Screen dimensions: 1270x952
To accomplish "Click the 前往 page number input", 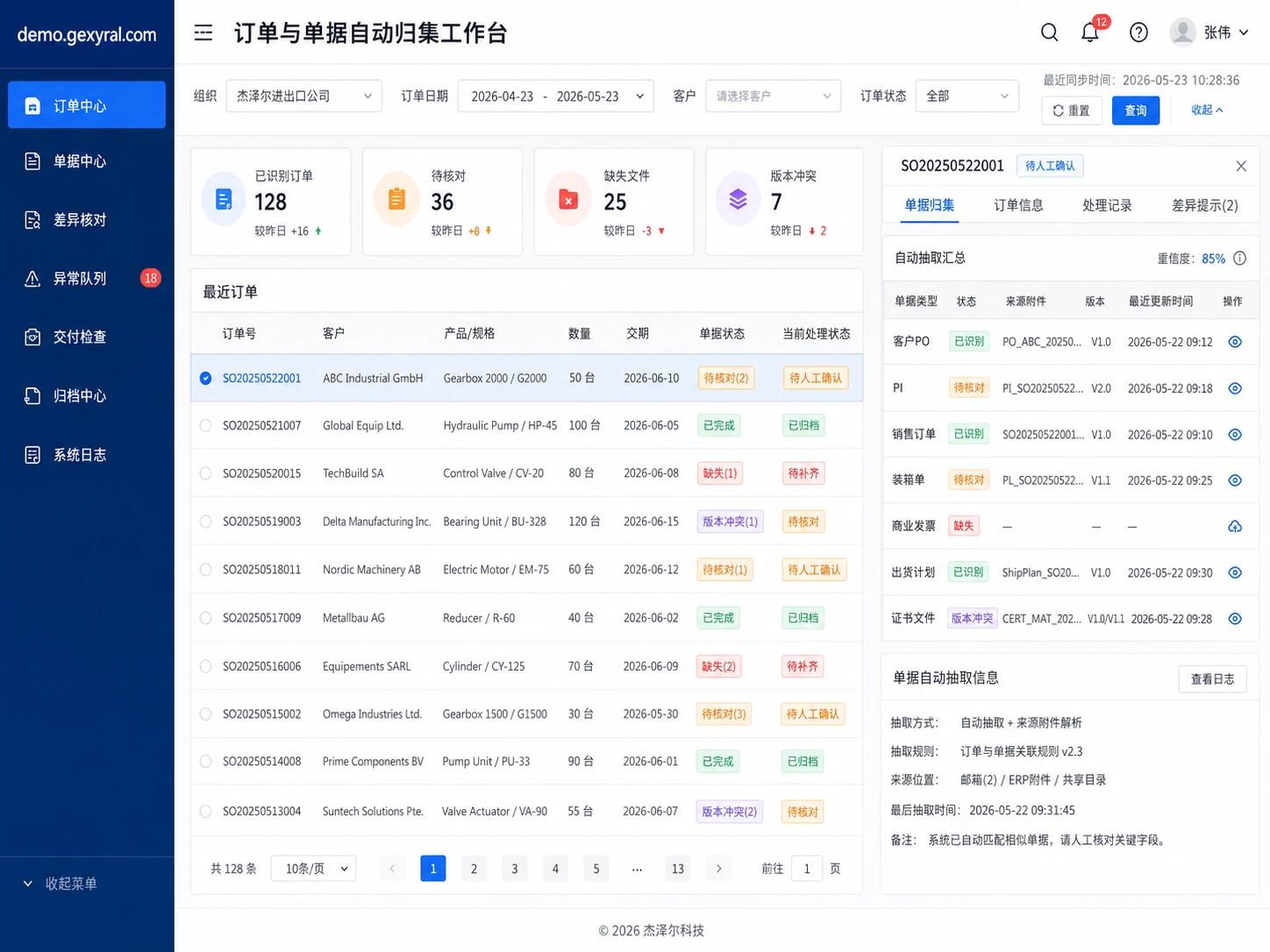I will [x=807, y=869].
